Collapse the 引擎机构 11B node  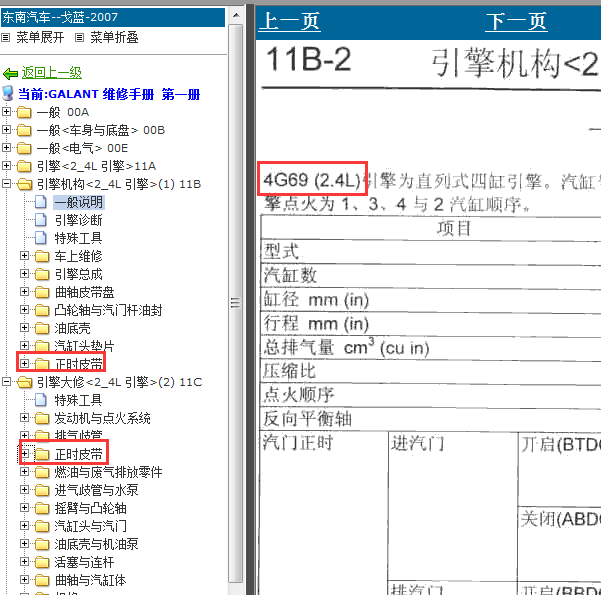point(6,184)
